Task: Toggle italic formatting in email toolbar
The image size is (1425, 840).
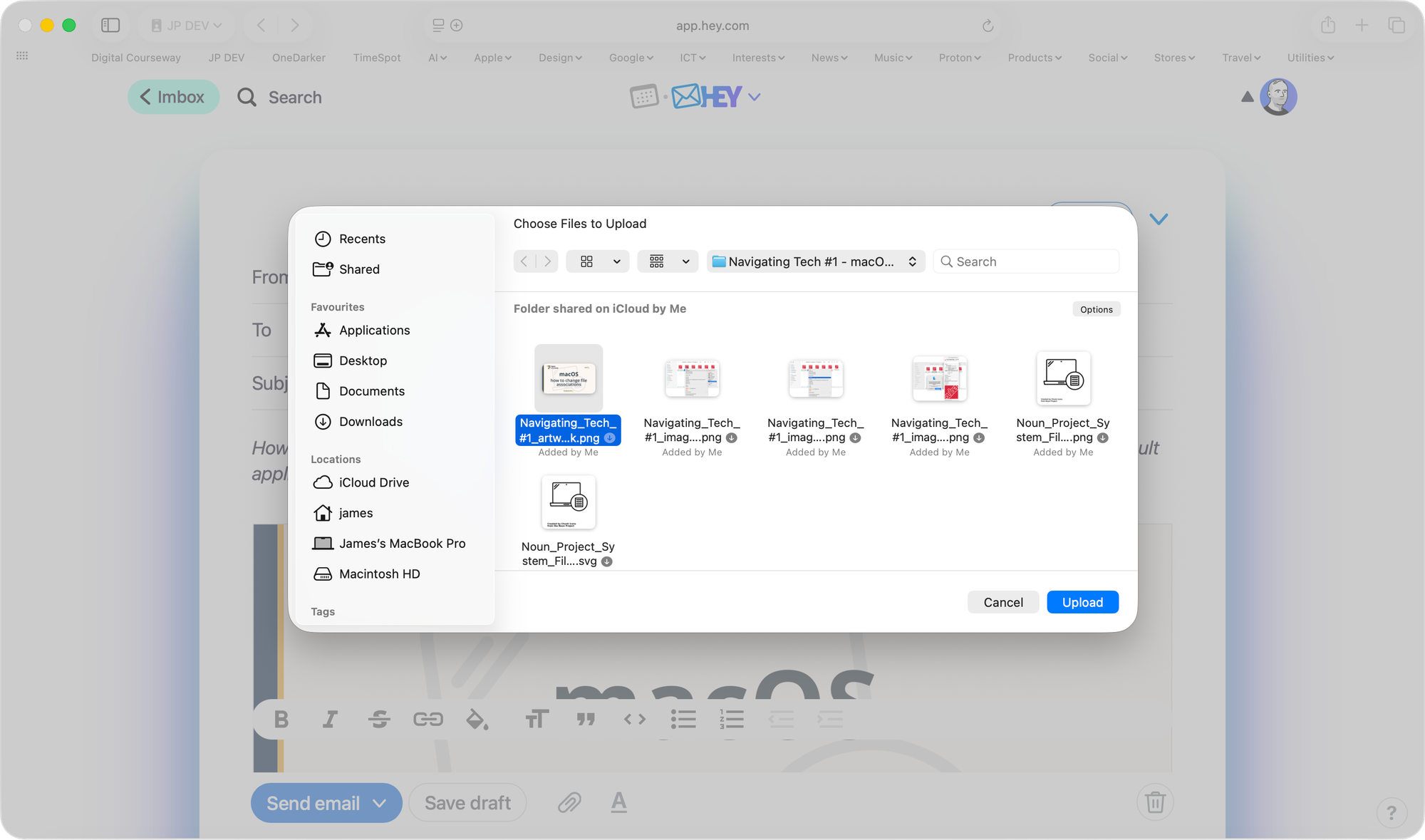Action: click(x=330, y=720)
